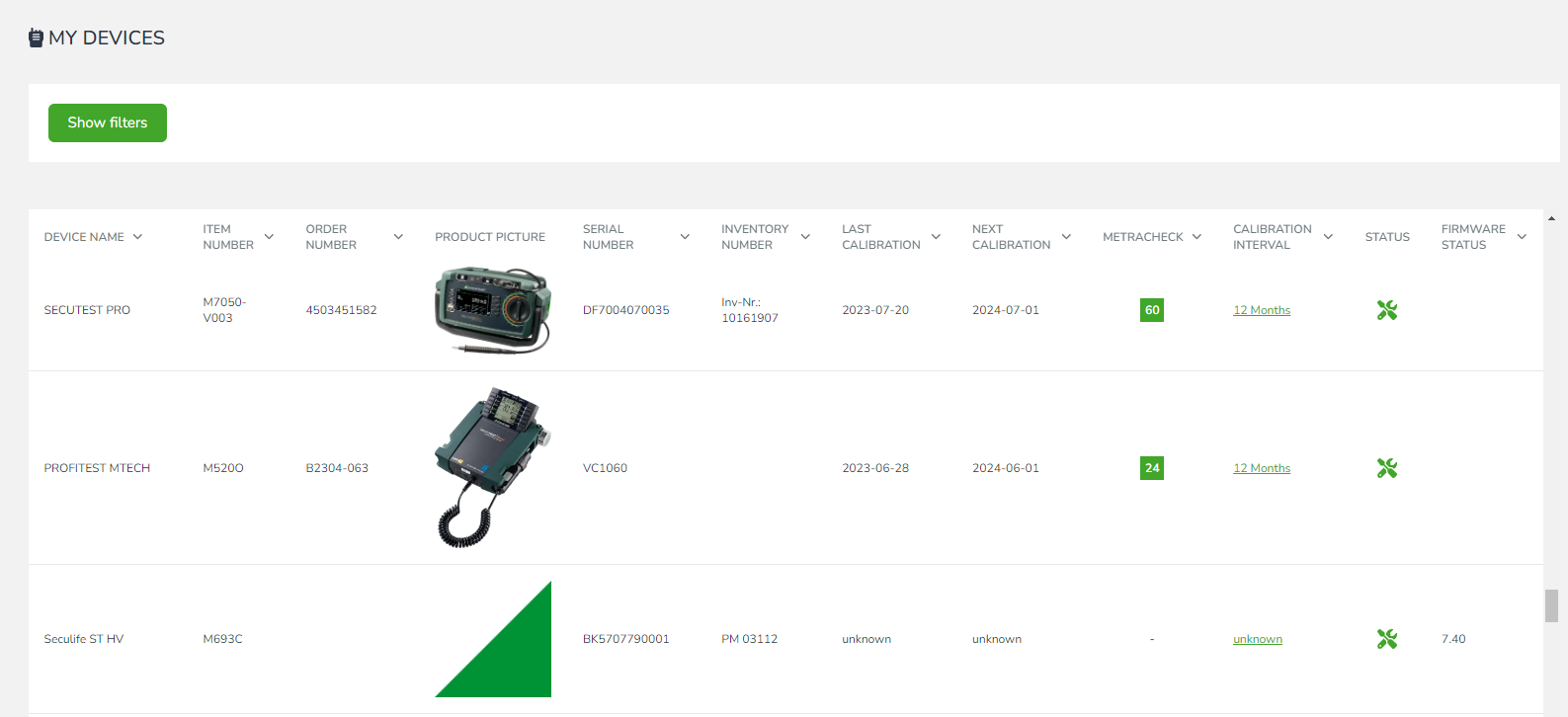Screen dimensions: 1568x717
Task: Expand the Last Calibration column chevron
Action: pos(936,237)
